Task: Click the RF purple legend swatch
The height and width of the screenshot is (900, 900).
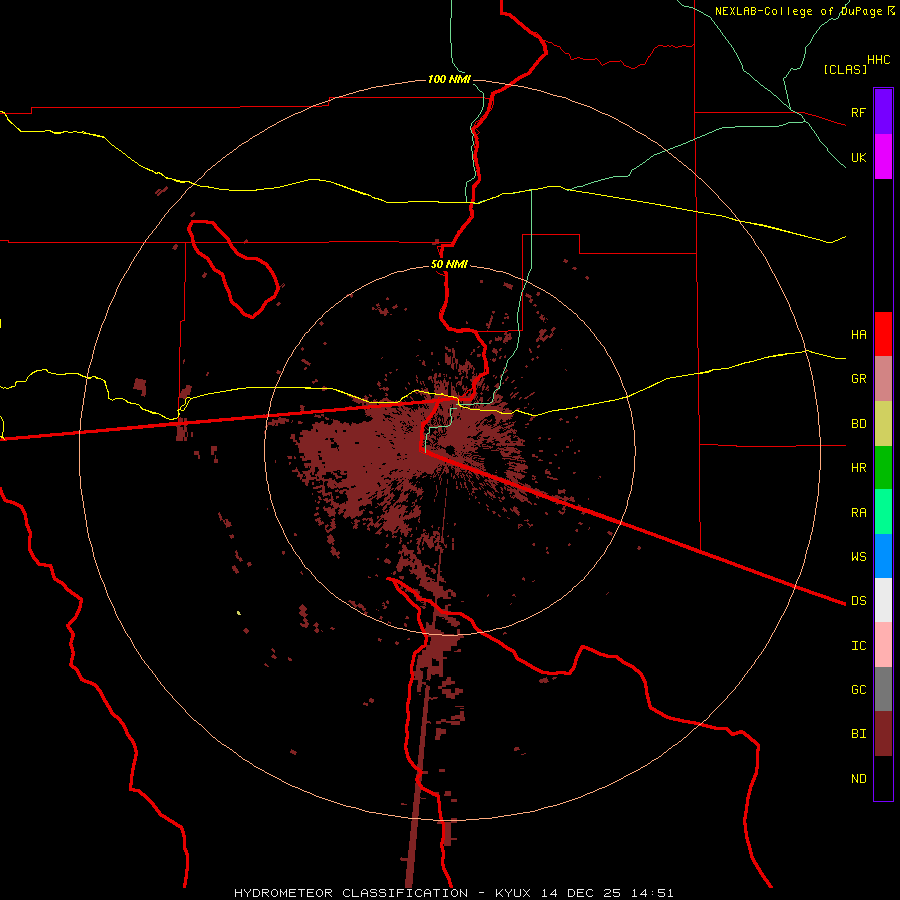Action: tap(883, 112)
